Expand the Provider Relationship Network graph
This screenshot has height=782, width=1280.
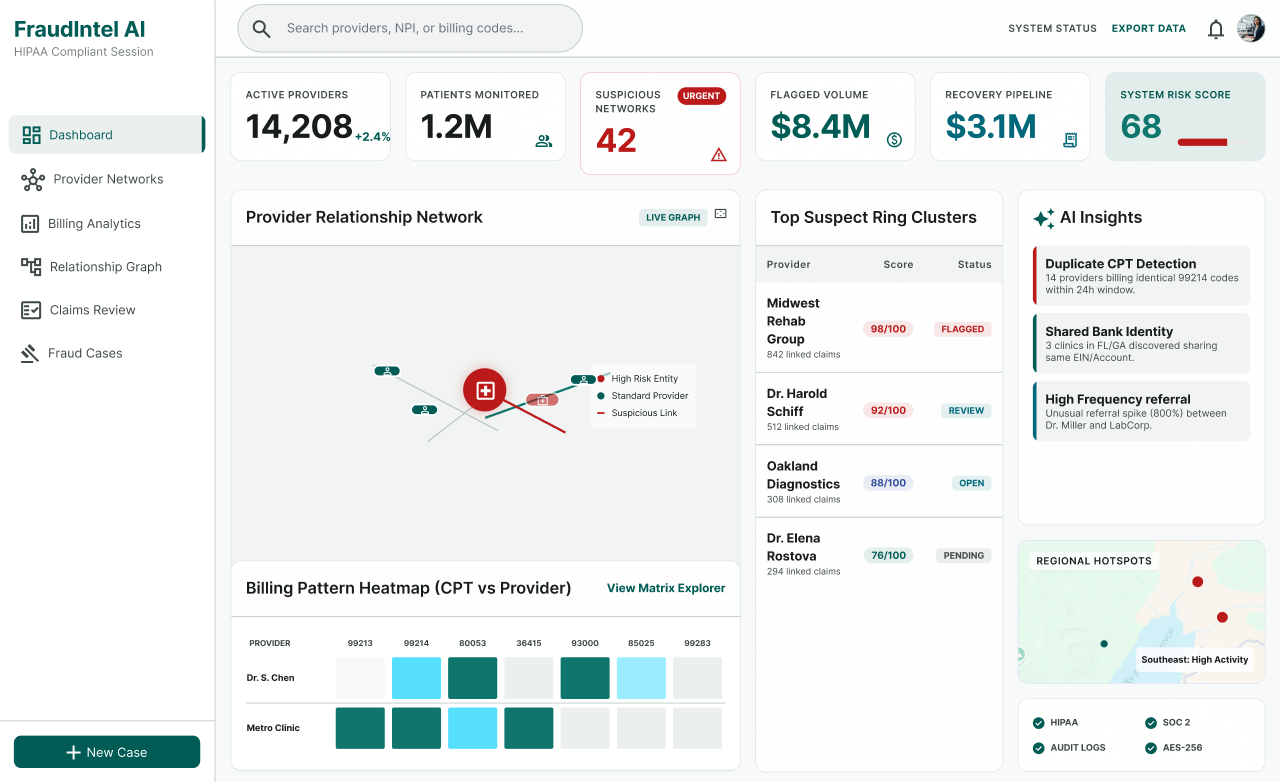click(720, 214)
